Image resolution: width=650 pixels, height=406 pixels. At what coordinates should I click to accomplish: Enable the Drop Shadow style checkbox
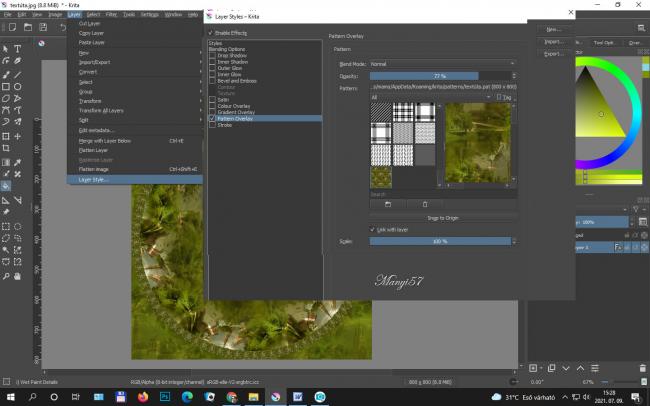211,56
